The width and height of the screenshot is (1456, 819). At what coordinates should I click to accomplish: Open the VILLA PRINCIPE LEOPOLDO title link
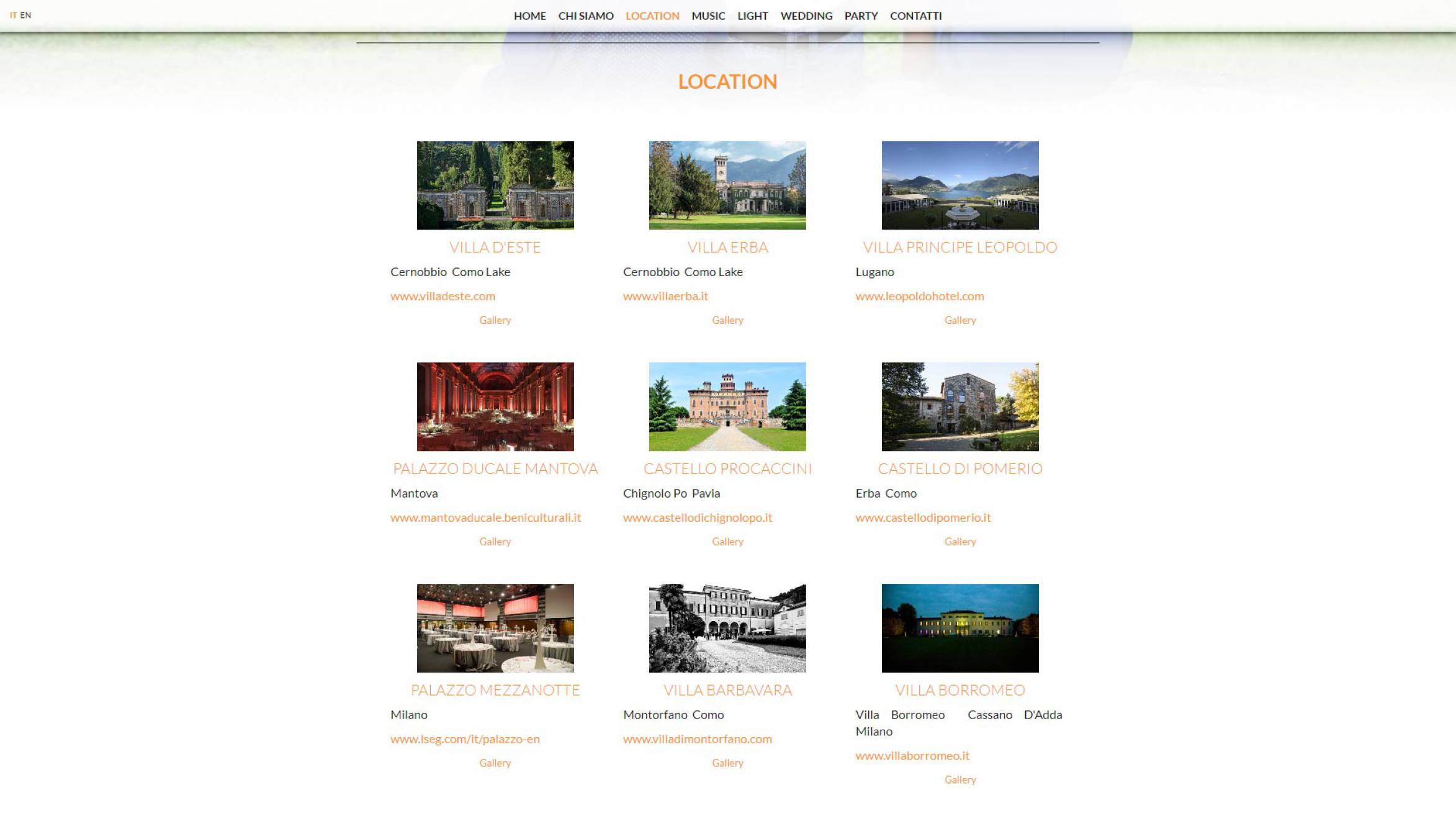click(x=960, y=247)
